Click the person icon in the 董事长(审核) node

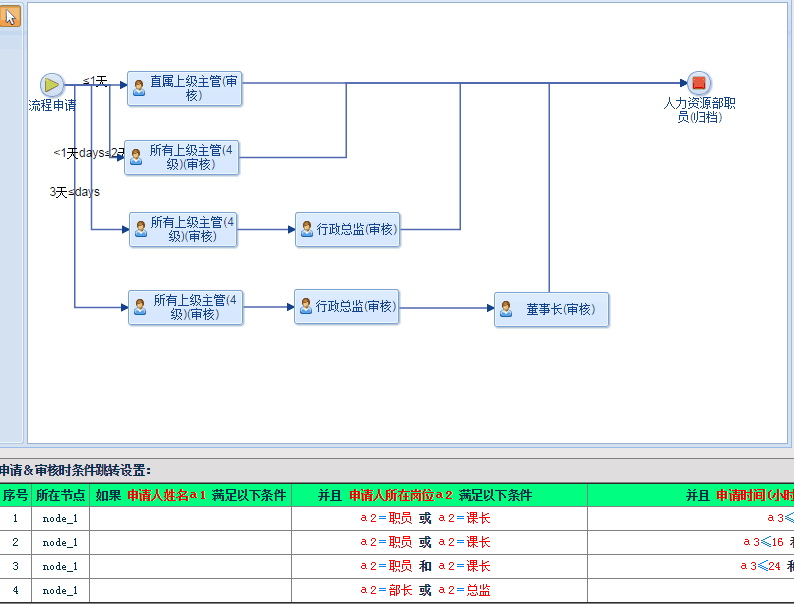507,309
